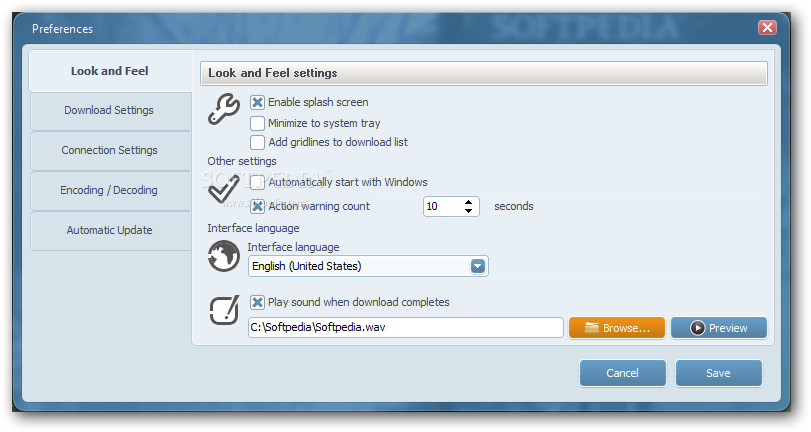Click the sound file path field
Image resolution: width=811 pixels, height=432 pixels.
click(406, 327)
